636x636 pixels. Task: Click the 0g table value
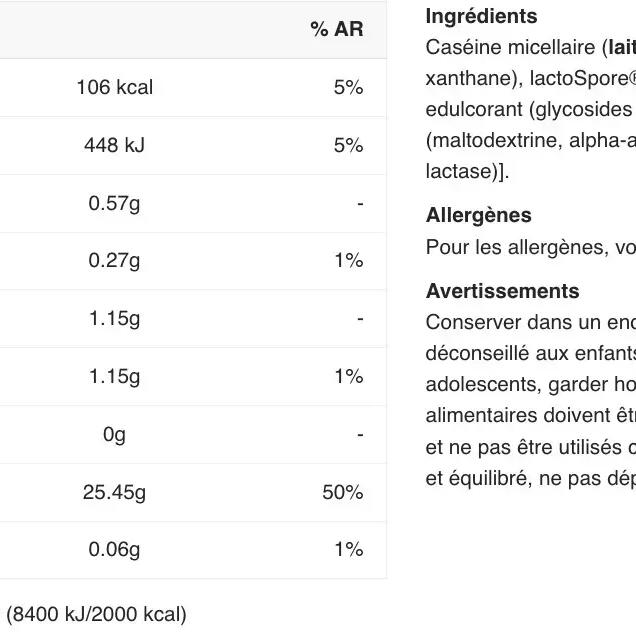(x=114, y=434)
